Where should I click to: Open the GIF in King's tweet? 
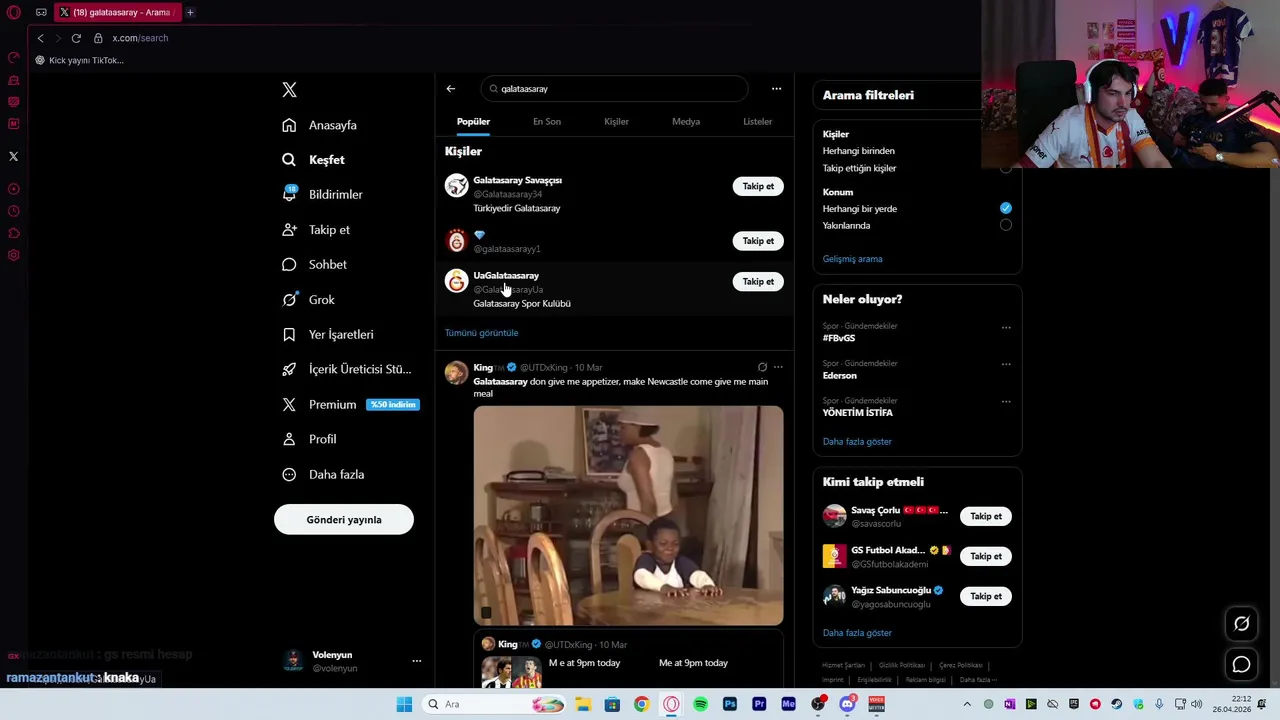629,515
